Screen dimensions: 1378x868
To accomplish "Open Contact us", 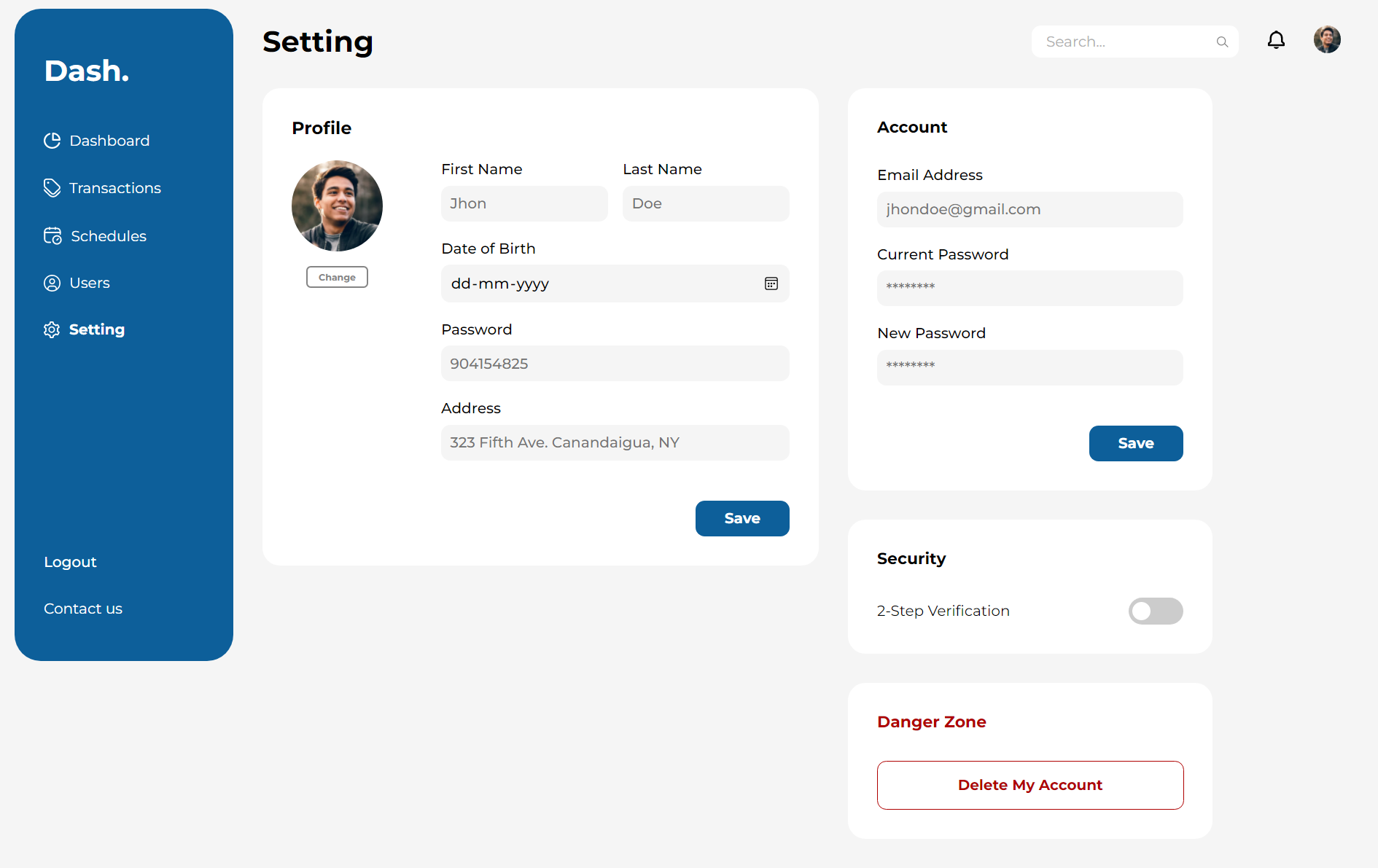I will coord(82,608).
